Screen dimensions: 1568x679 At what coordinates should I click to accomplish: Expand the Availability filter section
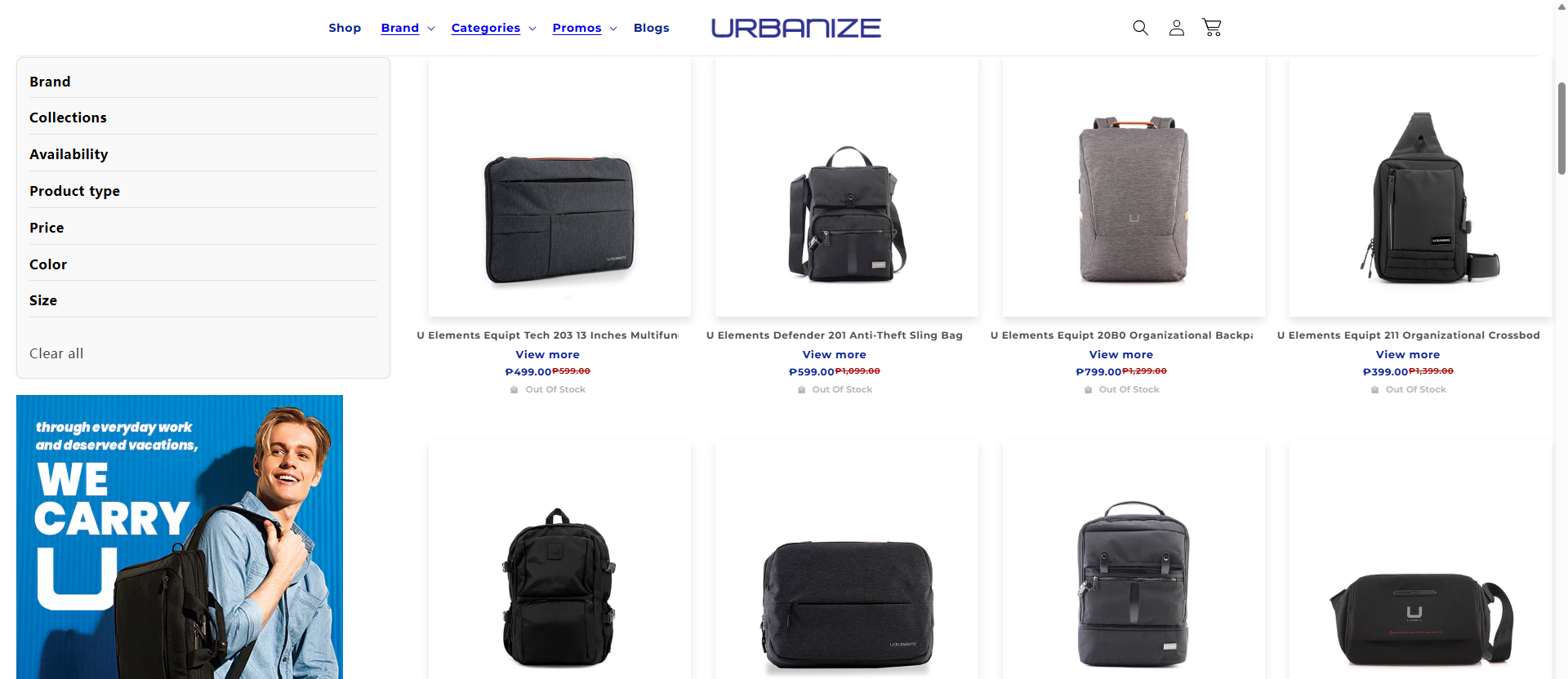click(203, 154)
